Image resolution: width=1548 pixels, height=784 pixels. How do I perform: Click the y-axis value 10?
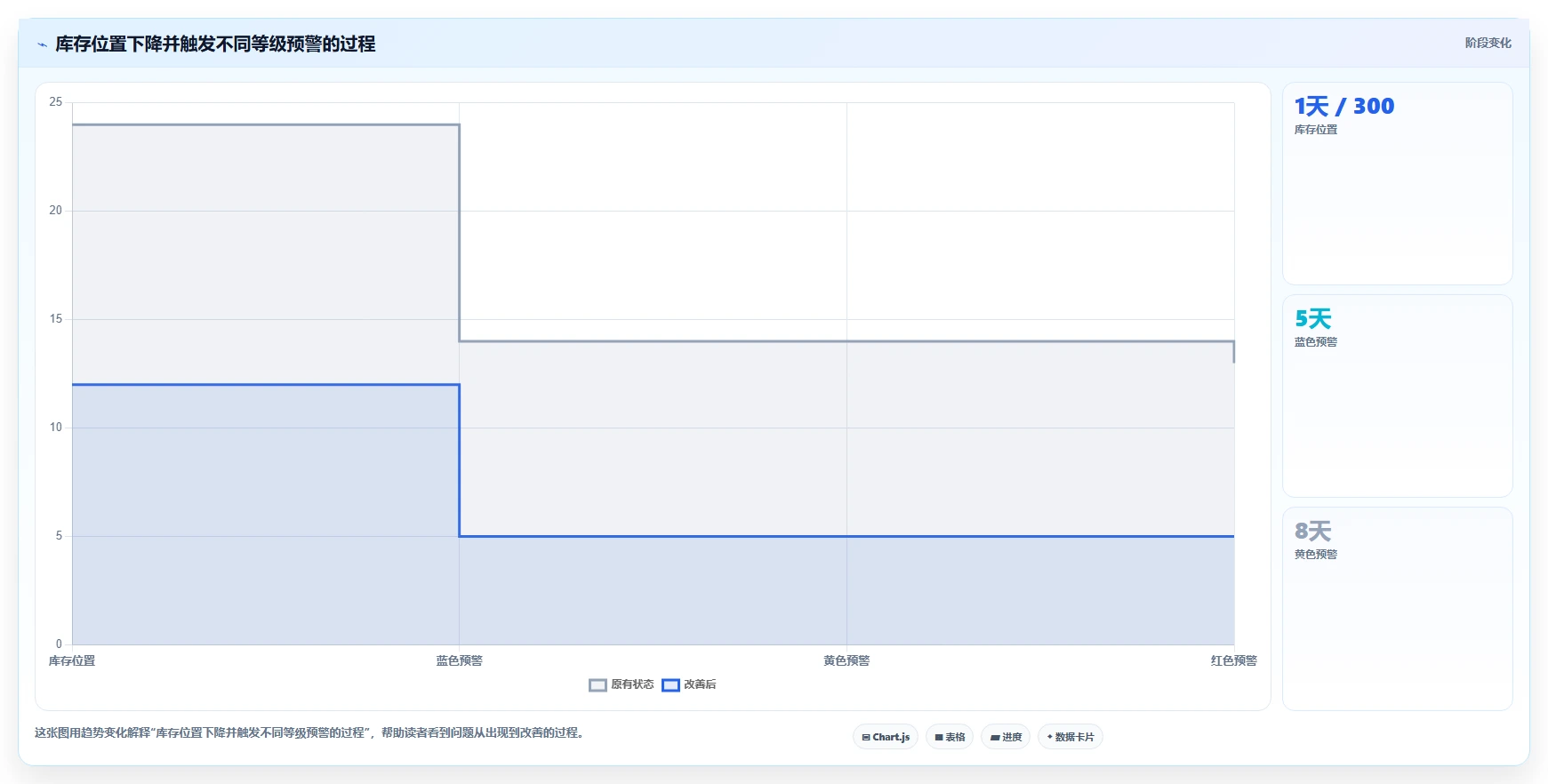(x=56, y=428)
